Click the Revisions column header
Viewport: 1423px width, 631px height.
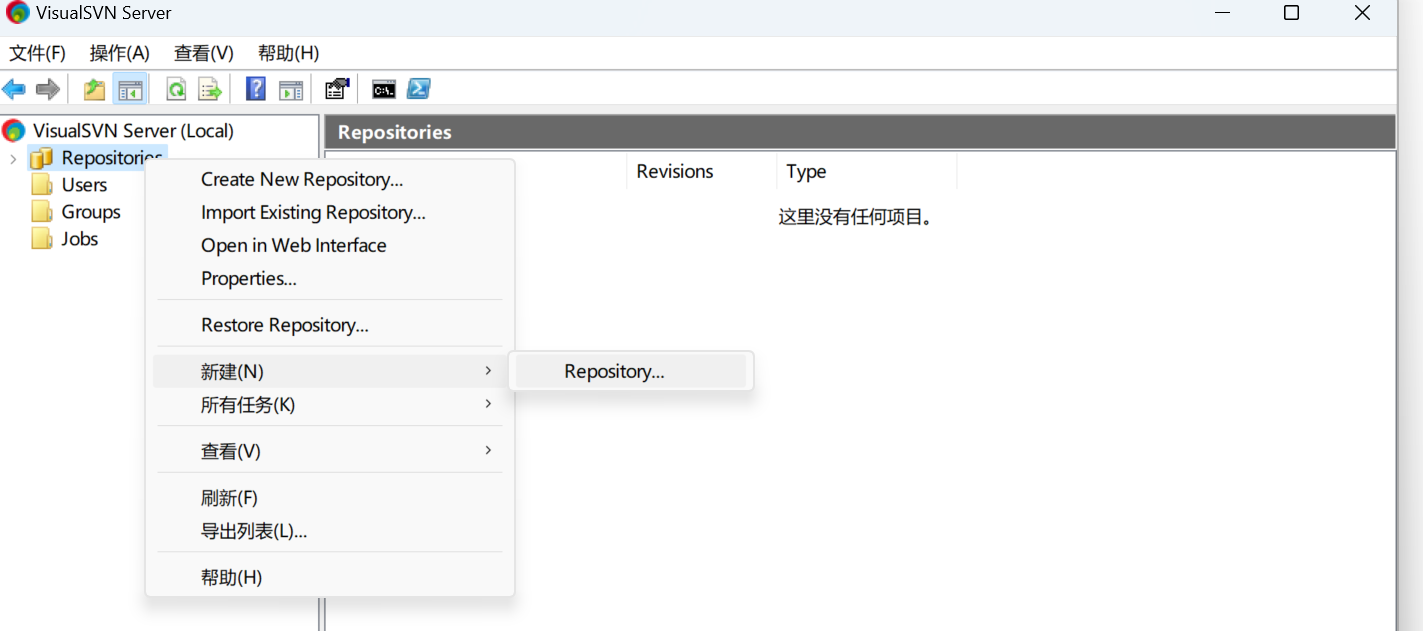[x=675, y=172]
